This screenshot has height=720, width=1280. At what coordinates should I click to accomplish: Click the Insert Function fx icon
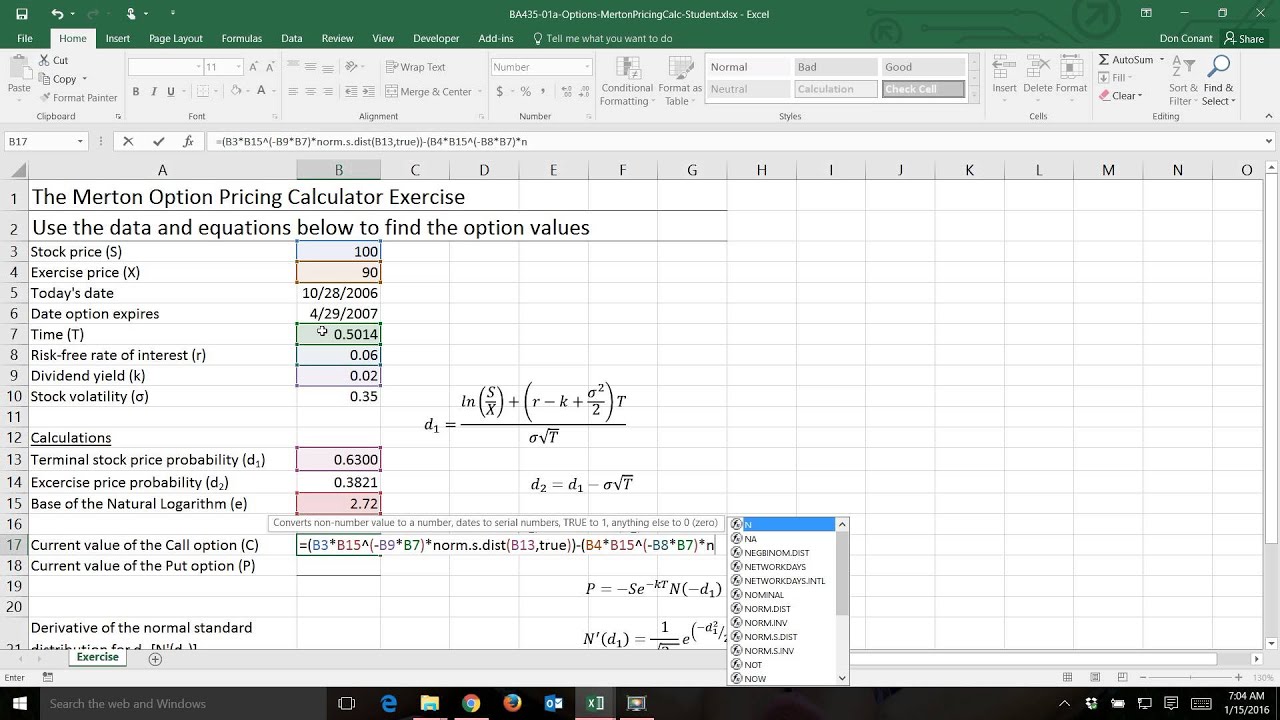click(x=188, y=142)
